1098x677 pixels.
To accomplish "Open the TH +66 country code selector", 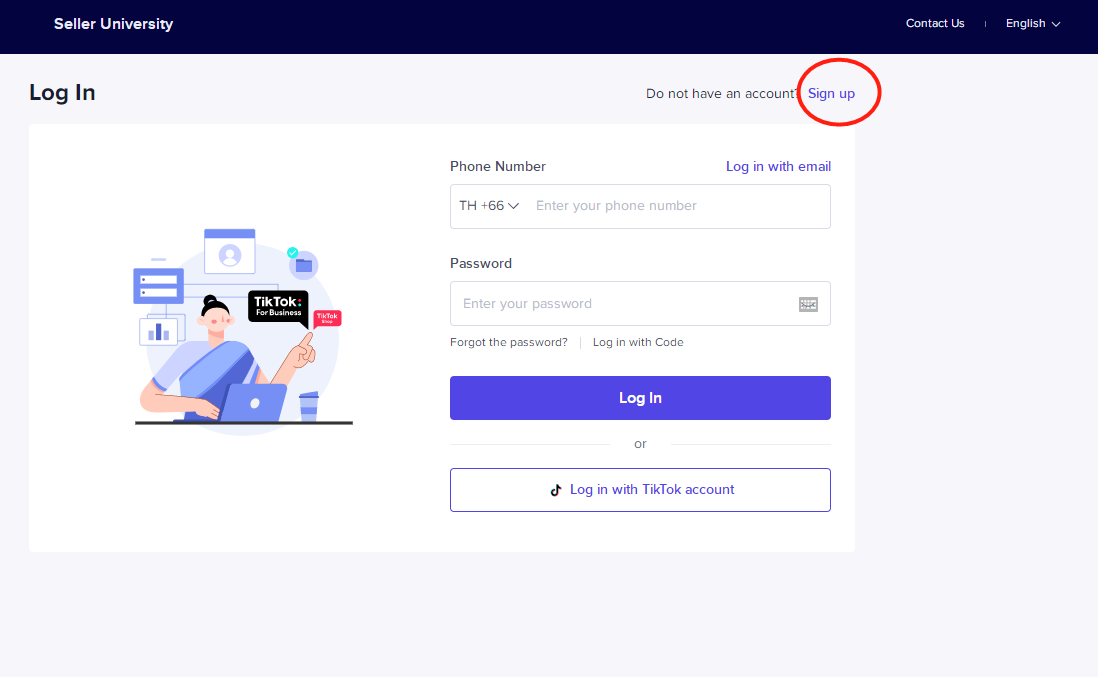I will click(x=489, y=206).
